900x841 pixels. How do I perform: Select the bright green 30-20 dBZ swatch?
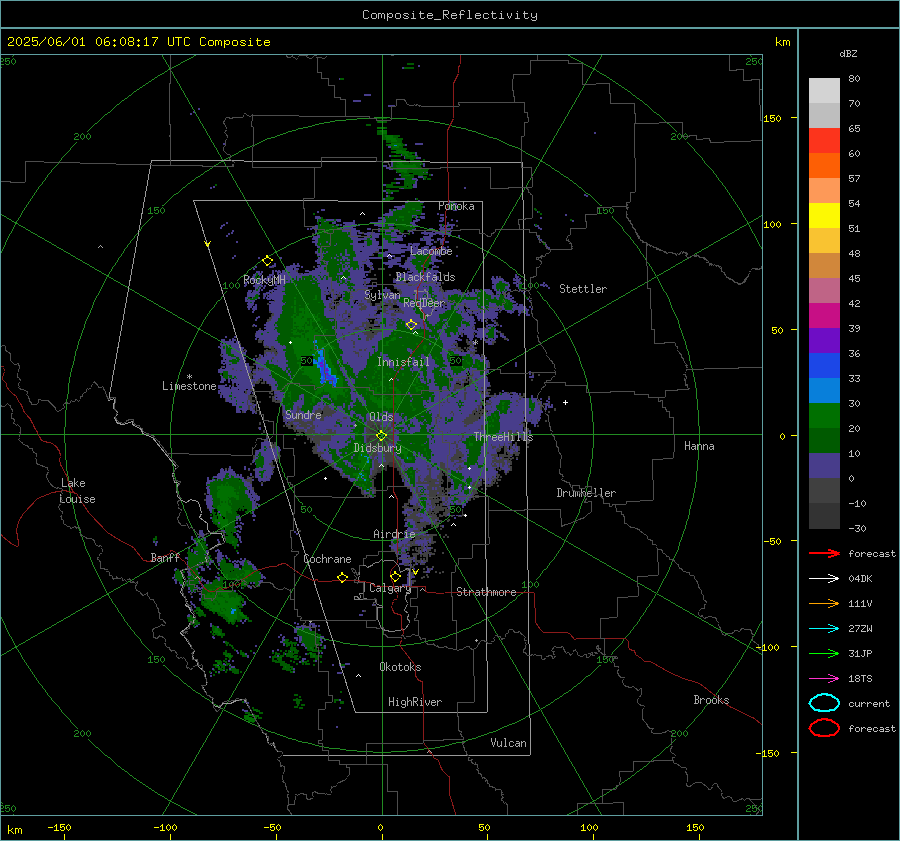(x=824, y=416)
